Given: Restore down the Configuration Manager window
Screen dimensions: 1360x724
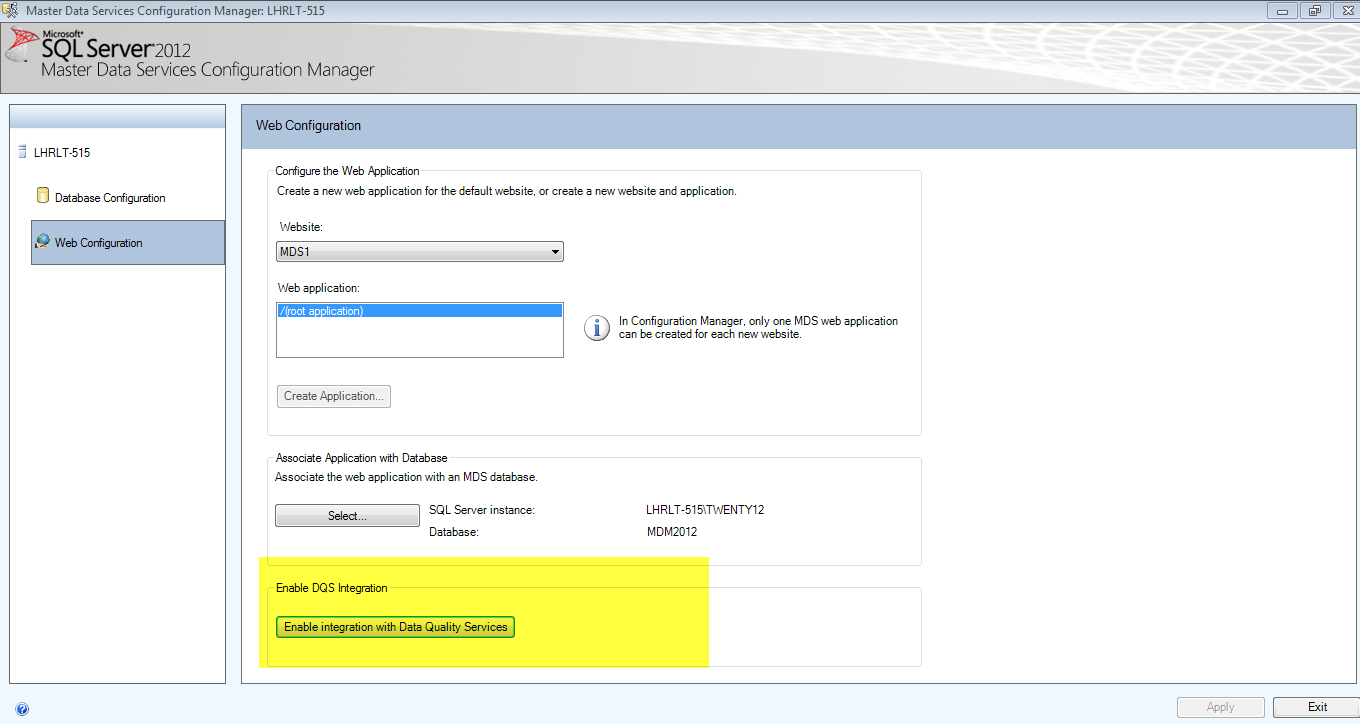Looking at the screenshot, I should 1313,10.
